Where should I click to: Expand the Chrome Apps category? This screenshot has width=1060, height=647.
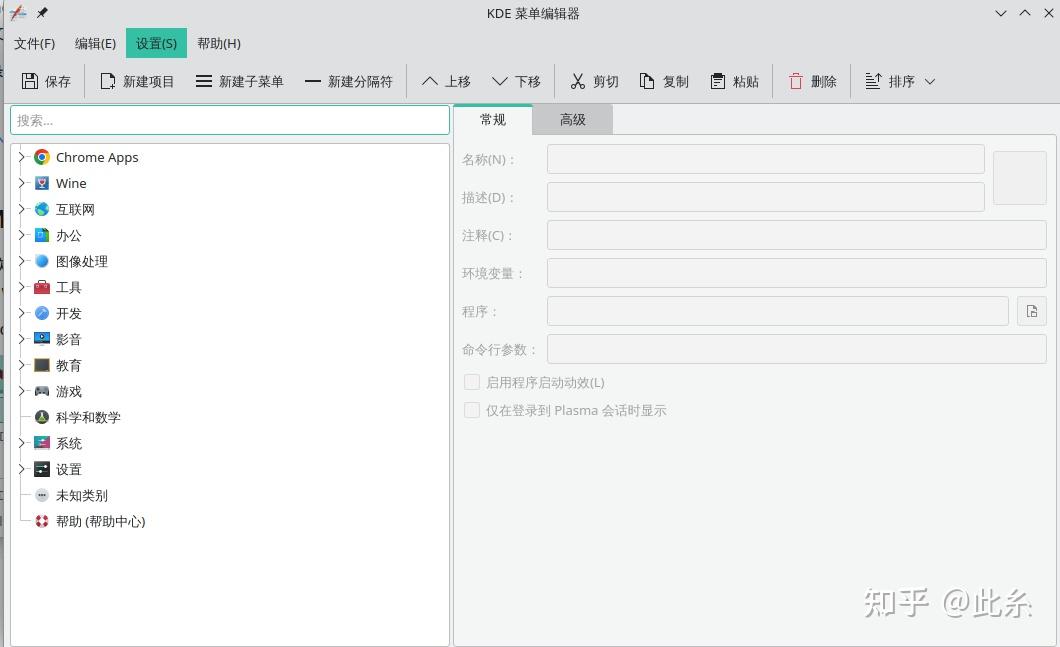[22, 157]
